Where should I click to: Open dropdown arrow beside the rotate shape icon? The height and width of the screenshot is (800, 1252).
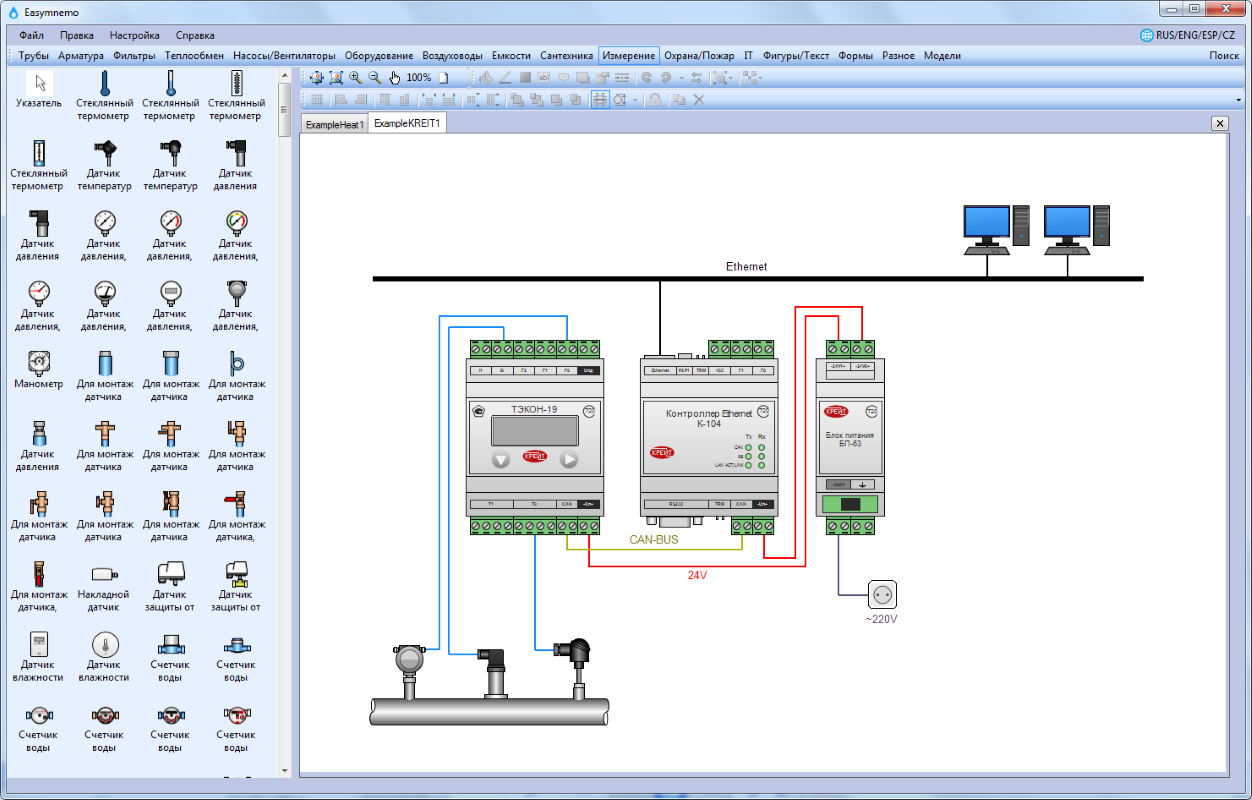point(635,99)
